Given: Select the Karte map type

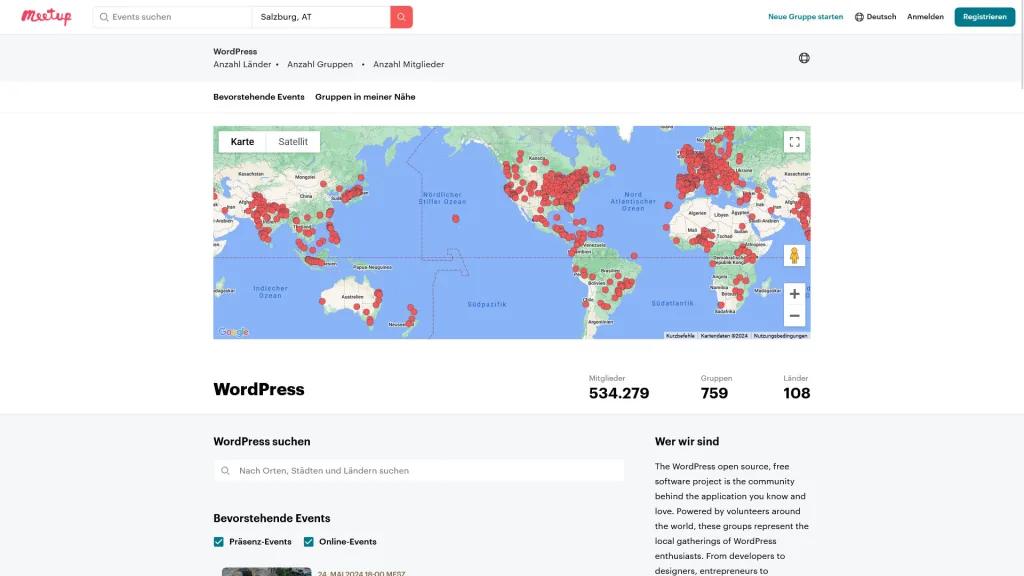Looking at the screenshot, I should click(x=242, y=142).
